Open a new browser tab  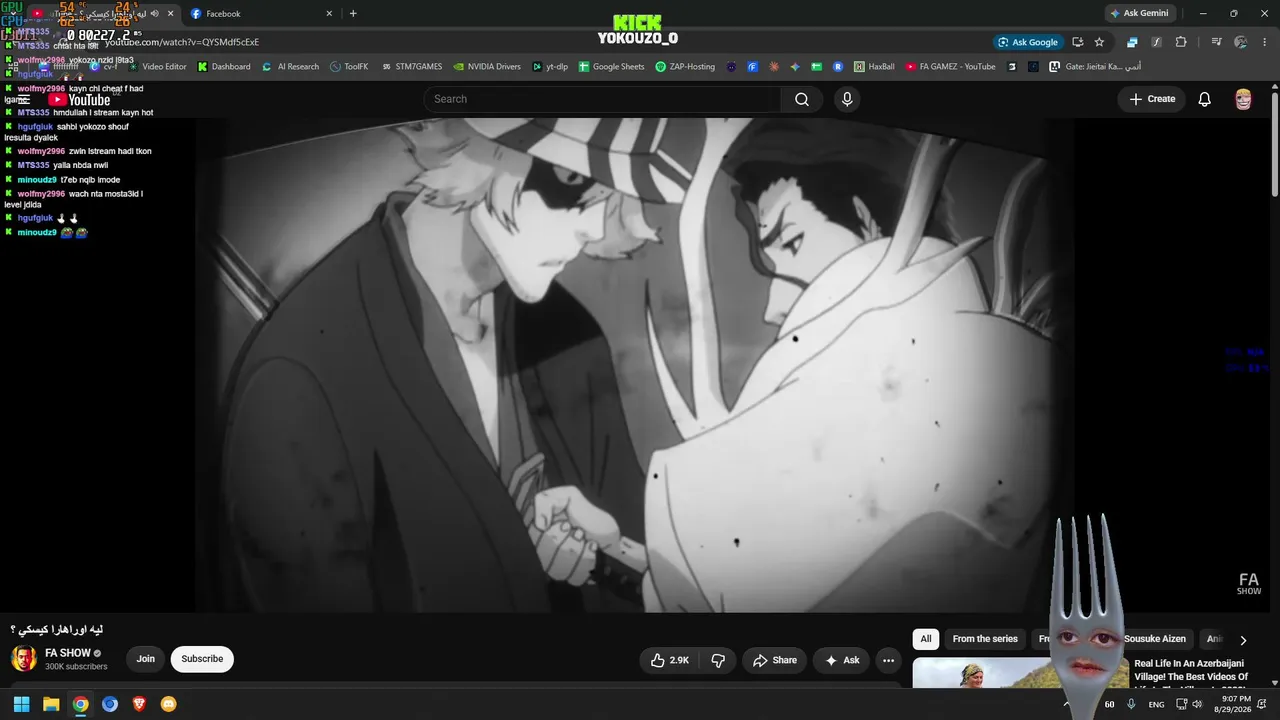click(353, 14)
